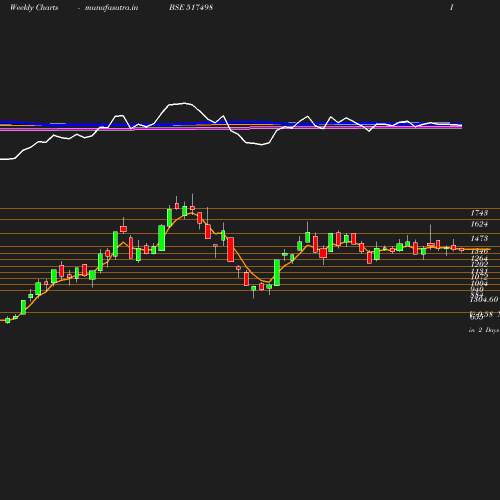Click the 1304.60 price value
The image size is (500, 500).
[484, 299]
